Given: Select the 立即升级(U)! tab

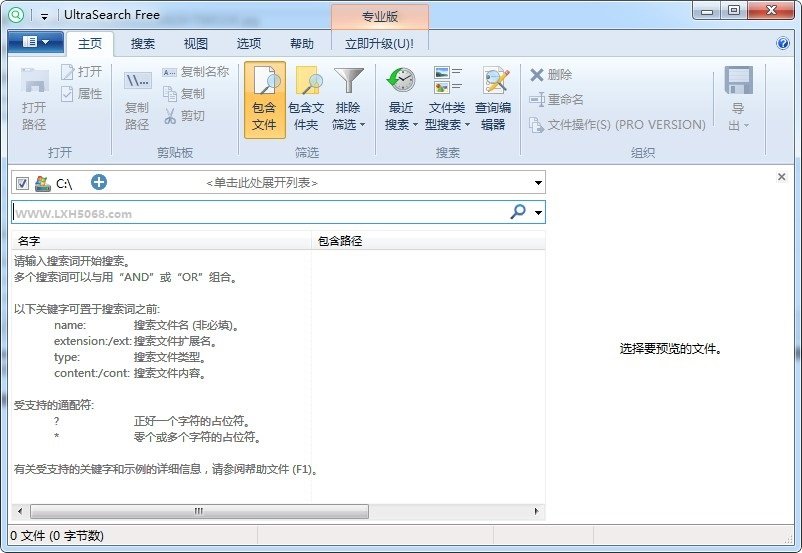Looking at the screenshot, I should click(380, 43).
